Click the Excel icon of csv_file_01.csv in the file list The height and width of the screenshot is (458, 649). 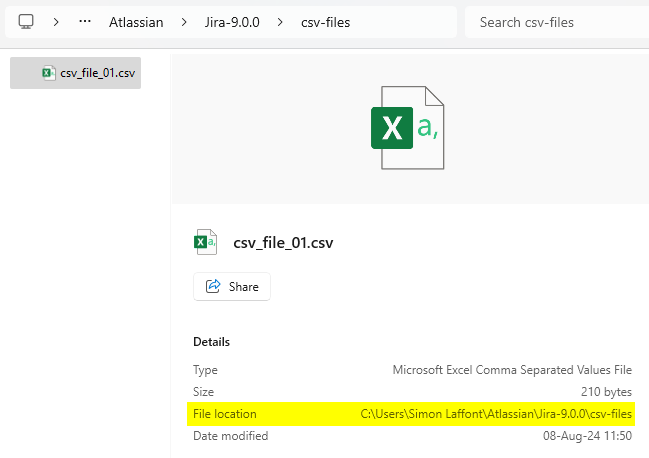click(49, 73)
